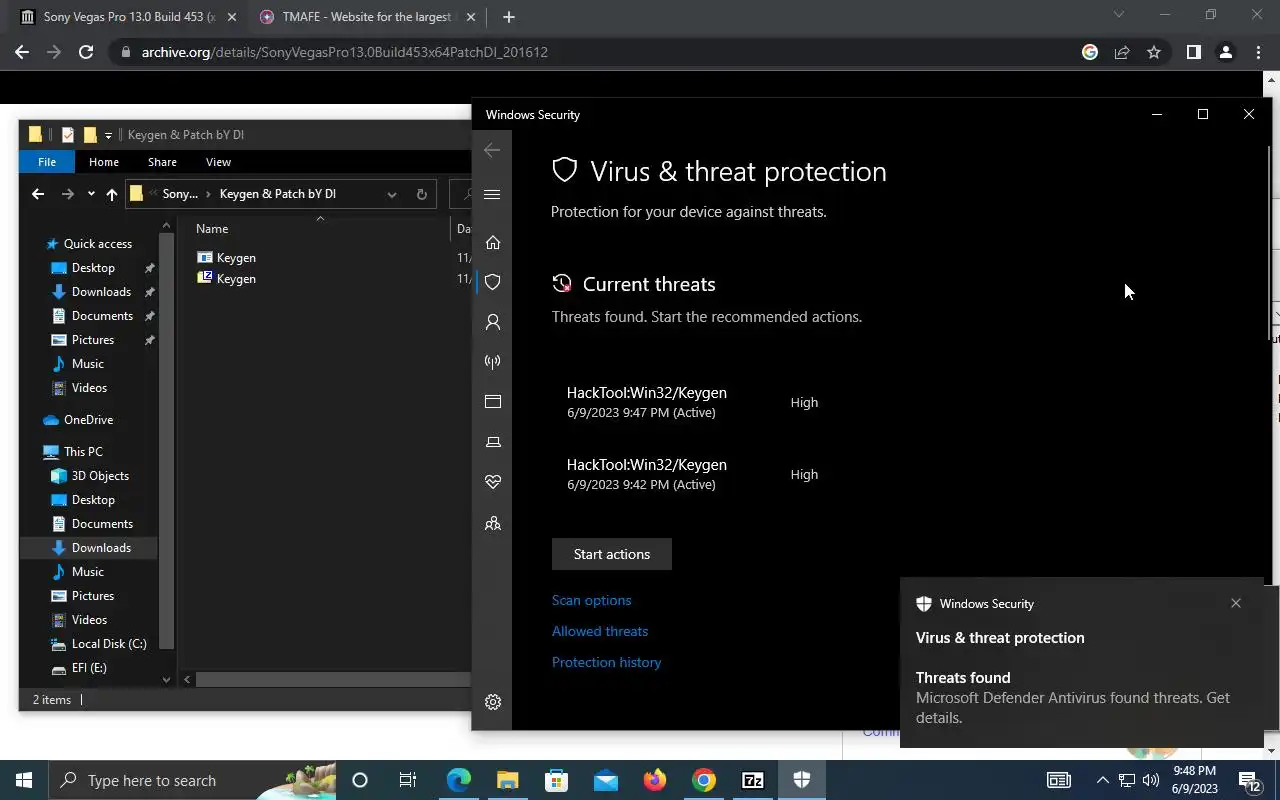Open Device security sidebar icon
This screenshot has width=1280, height=800.
point(492,442)
